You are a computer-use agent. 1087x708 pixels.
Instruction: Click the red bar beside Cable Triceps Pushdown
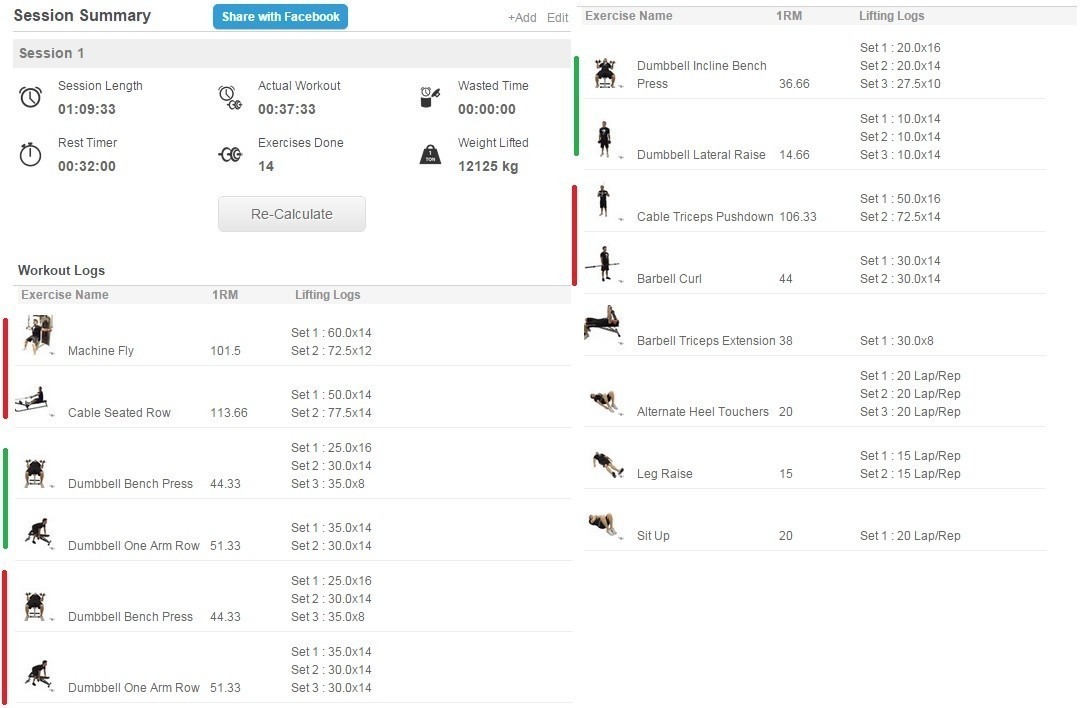tap(574, 235)
